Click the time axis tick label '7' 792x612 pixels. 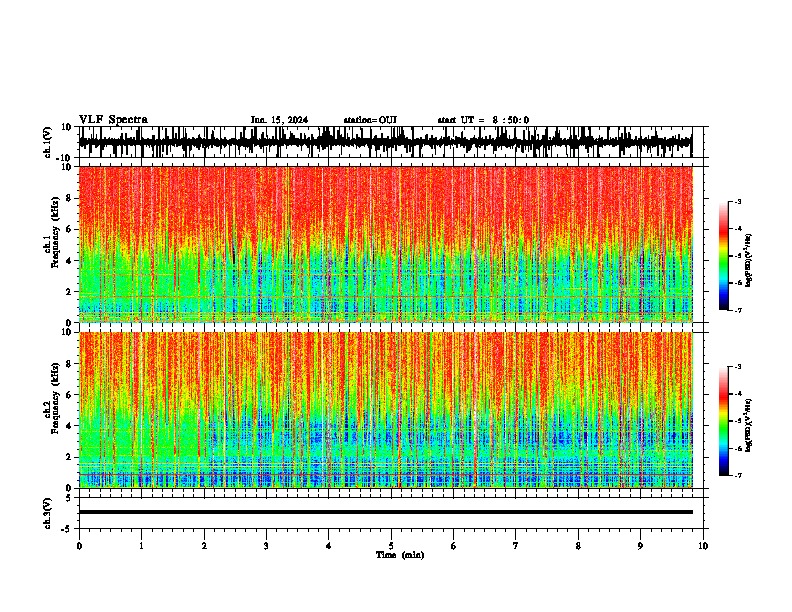tap(516, 546)
